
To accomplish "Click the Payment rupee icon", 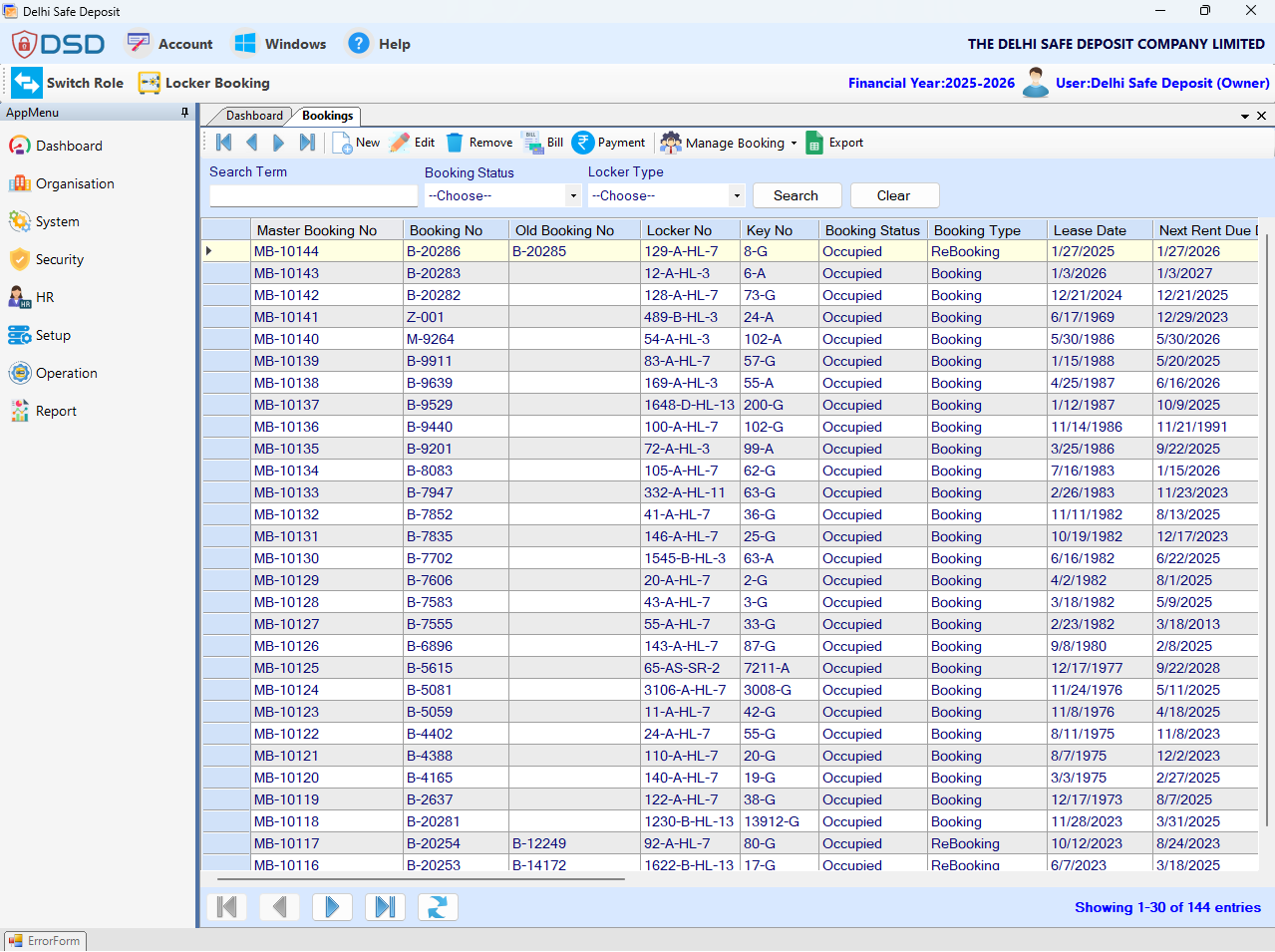I will click(583, 143).
